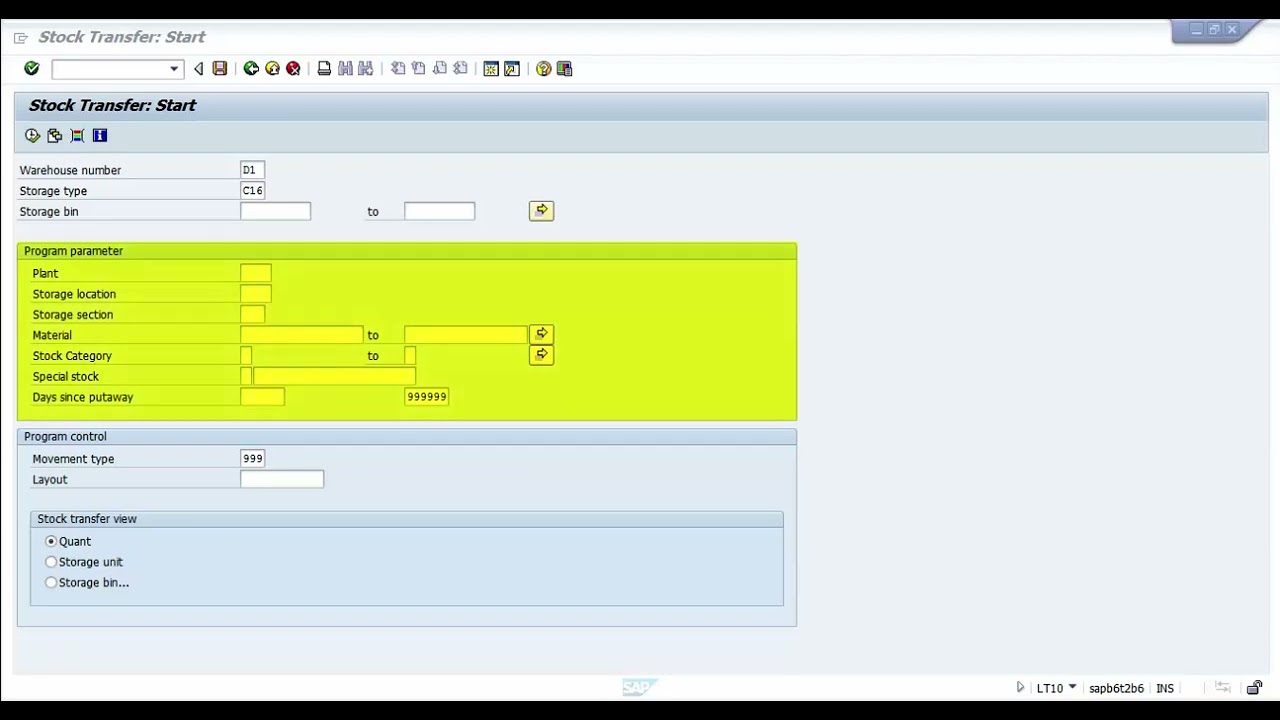Open multiple selection for Stock Category
The width and height of the screenshot is (1280, 720).
pyautogui.click(x=541, y=355)
